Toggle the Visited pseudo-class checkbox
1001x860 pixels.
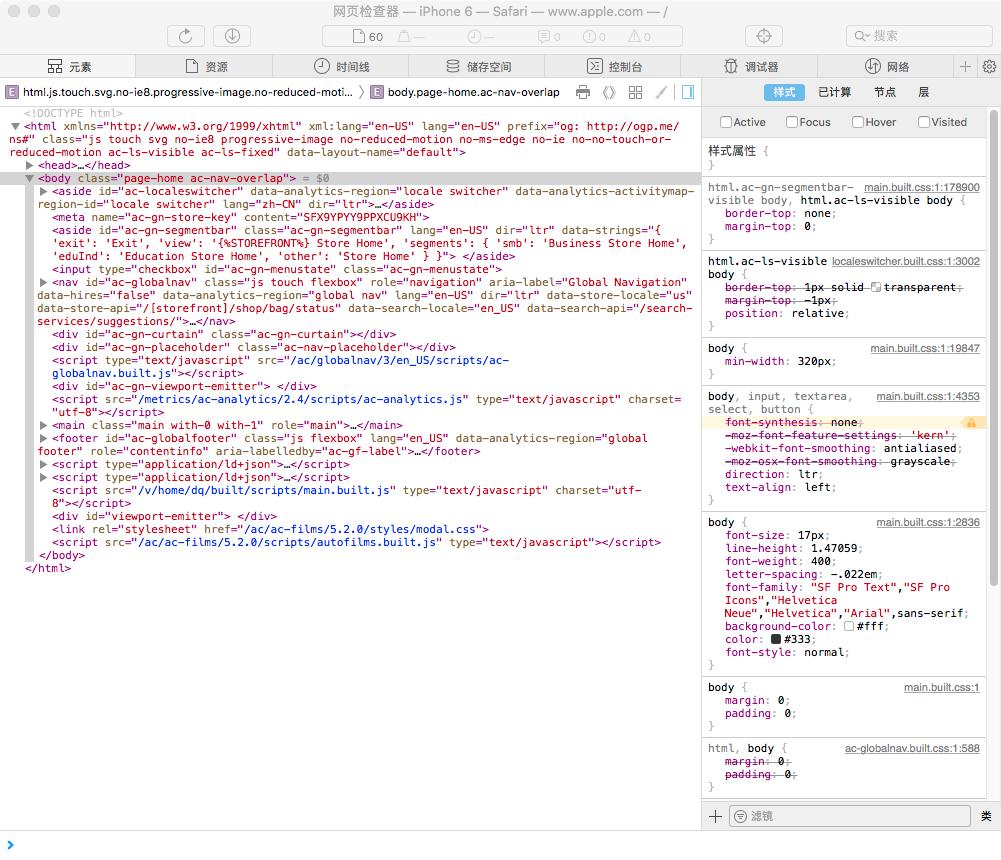(924, 122)
